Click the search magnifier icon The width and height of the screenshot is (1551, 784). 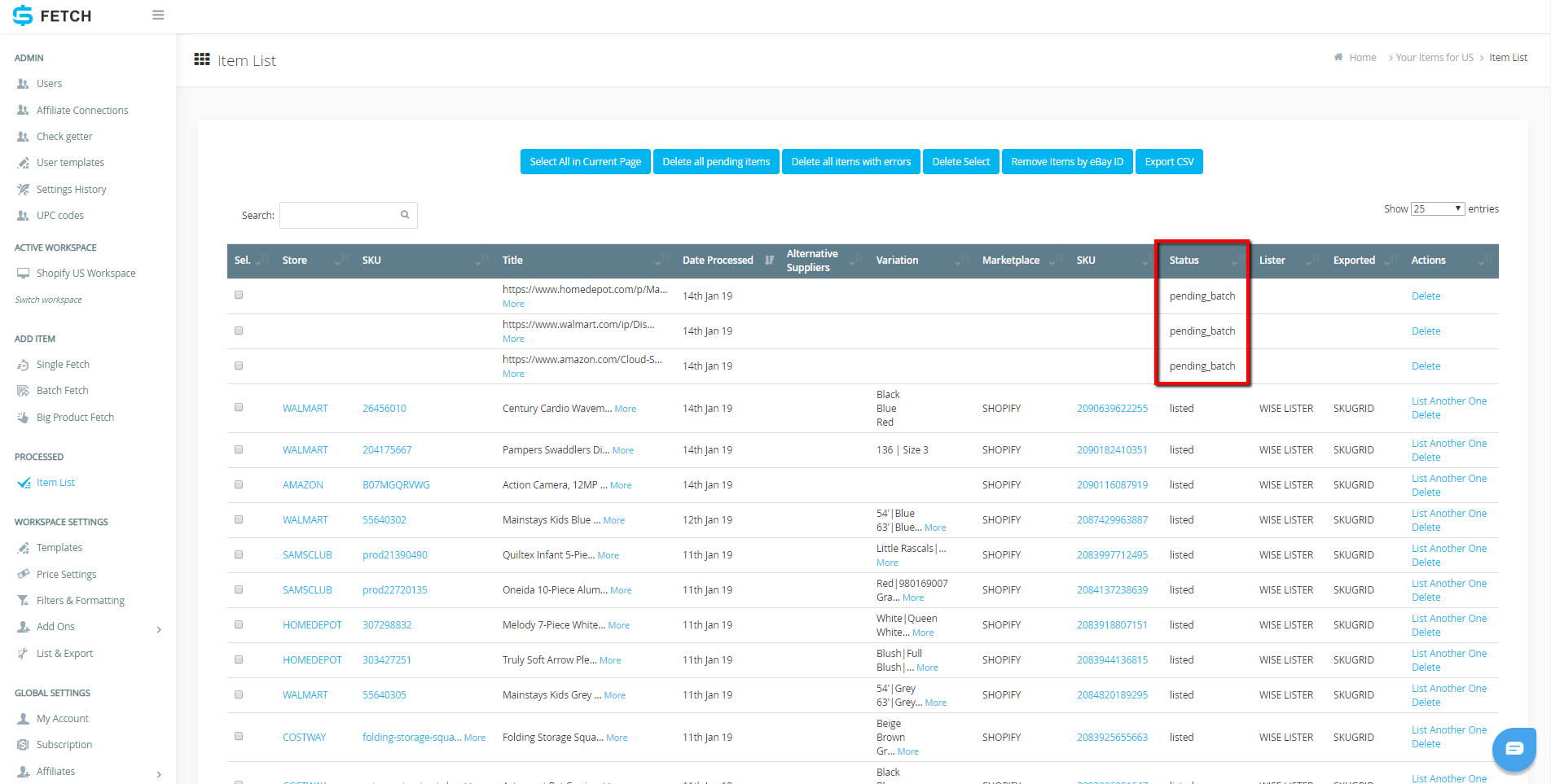coord(405,215)
